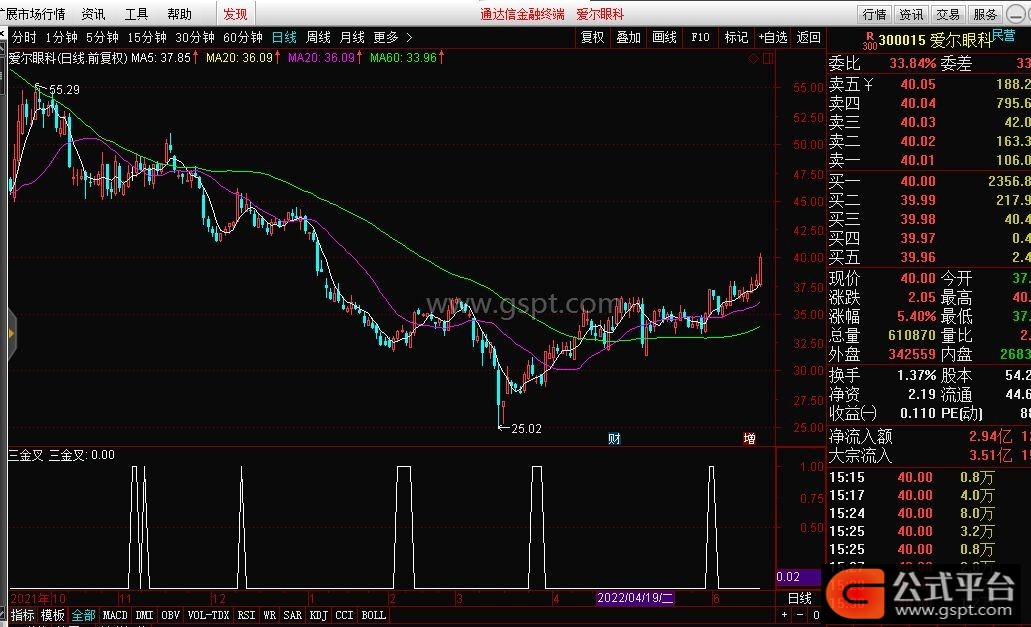
Task: Open the 扩展市场行情 menu
Action: click(x=33, y=14)
